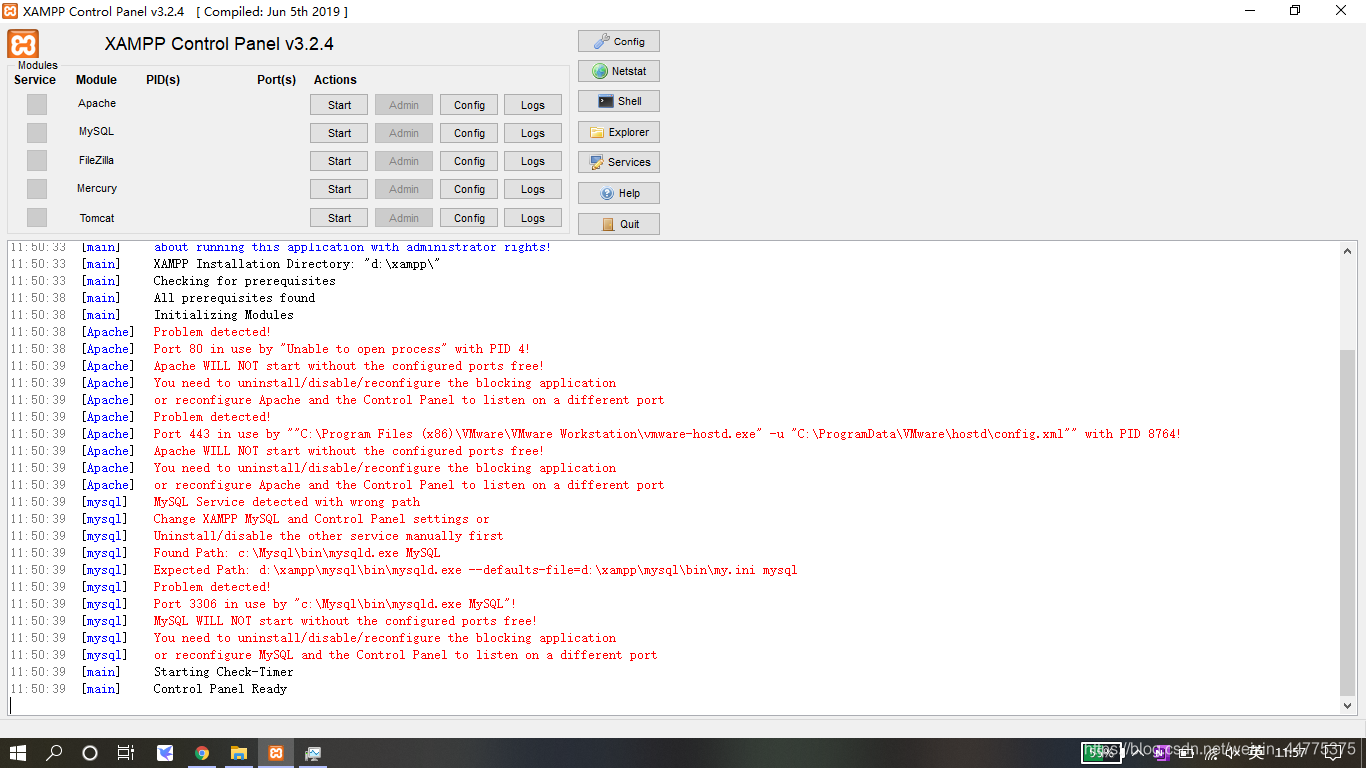
Task: Open File Explorer from the taskbar
Action: click(x=239, y=753)
